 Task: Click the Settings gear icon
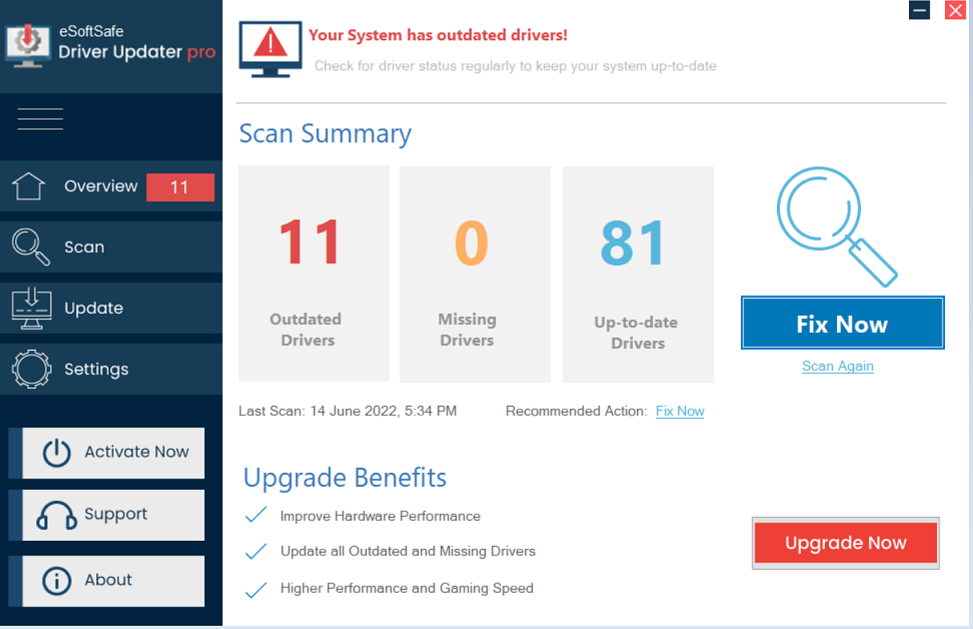[31, 369]
